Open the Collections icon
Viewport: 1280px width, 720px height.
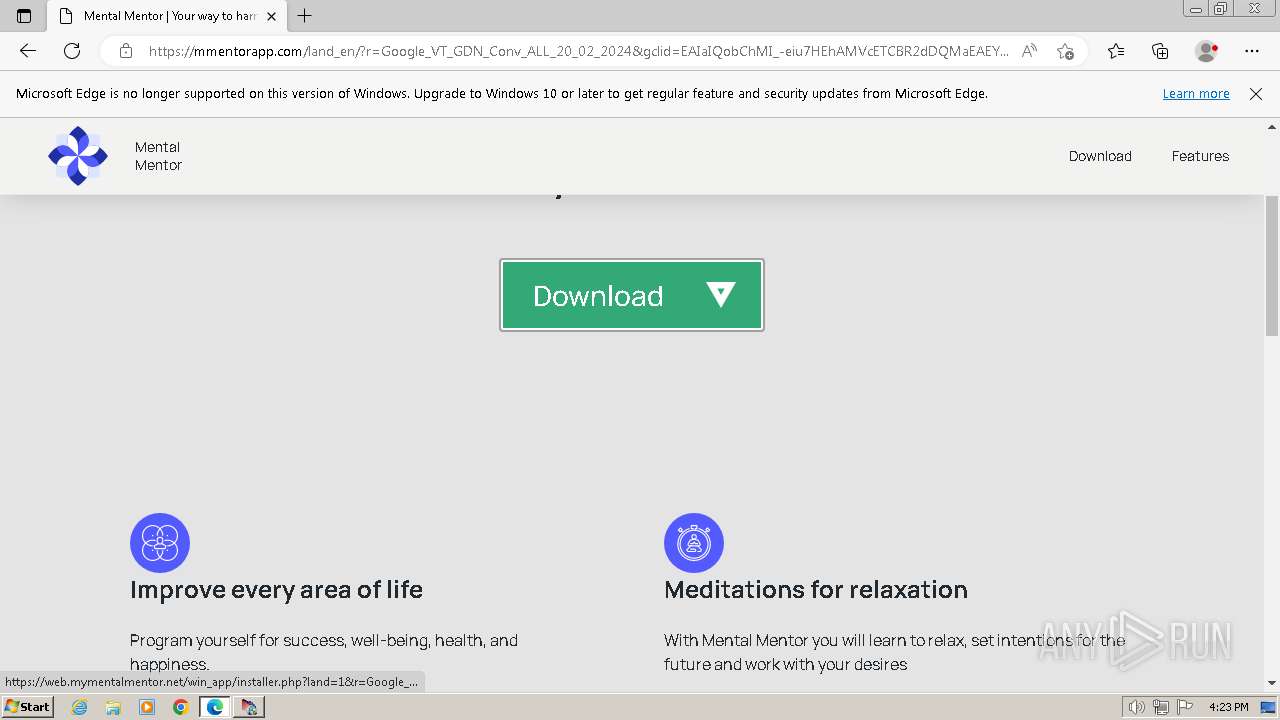pos(1160,51)
